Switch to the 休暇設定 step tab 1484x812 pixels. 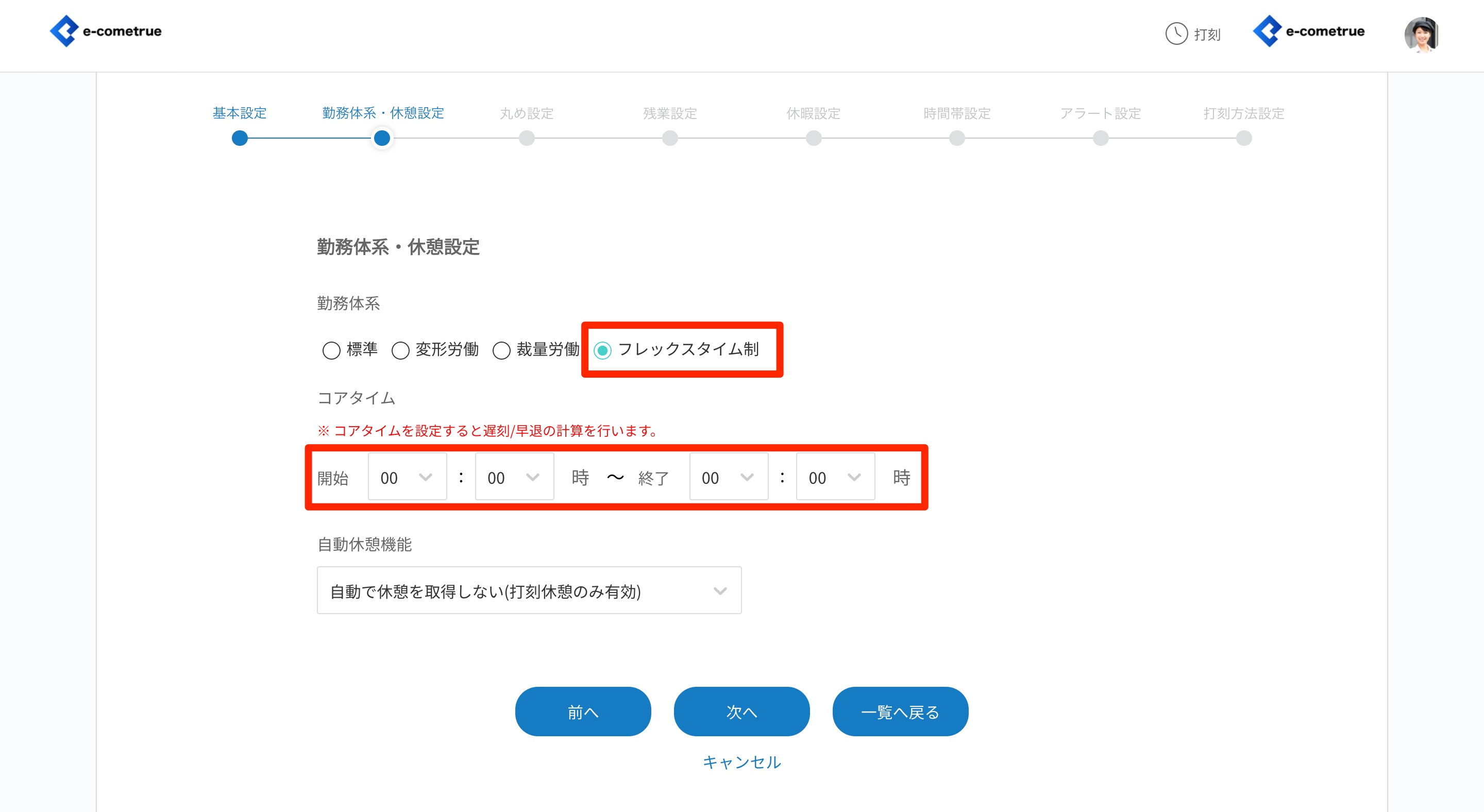coord(813,113)
